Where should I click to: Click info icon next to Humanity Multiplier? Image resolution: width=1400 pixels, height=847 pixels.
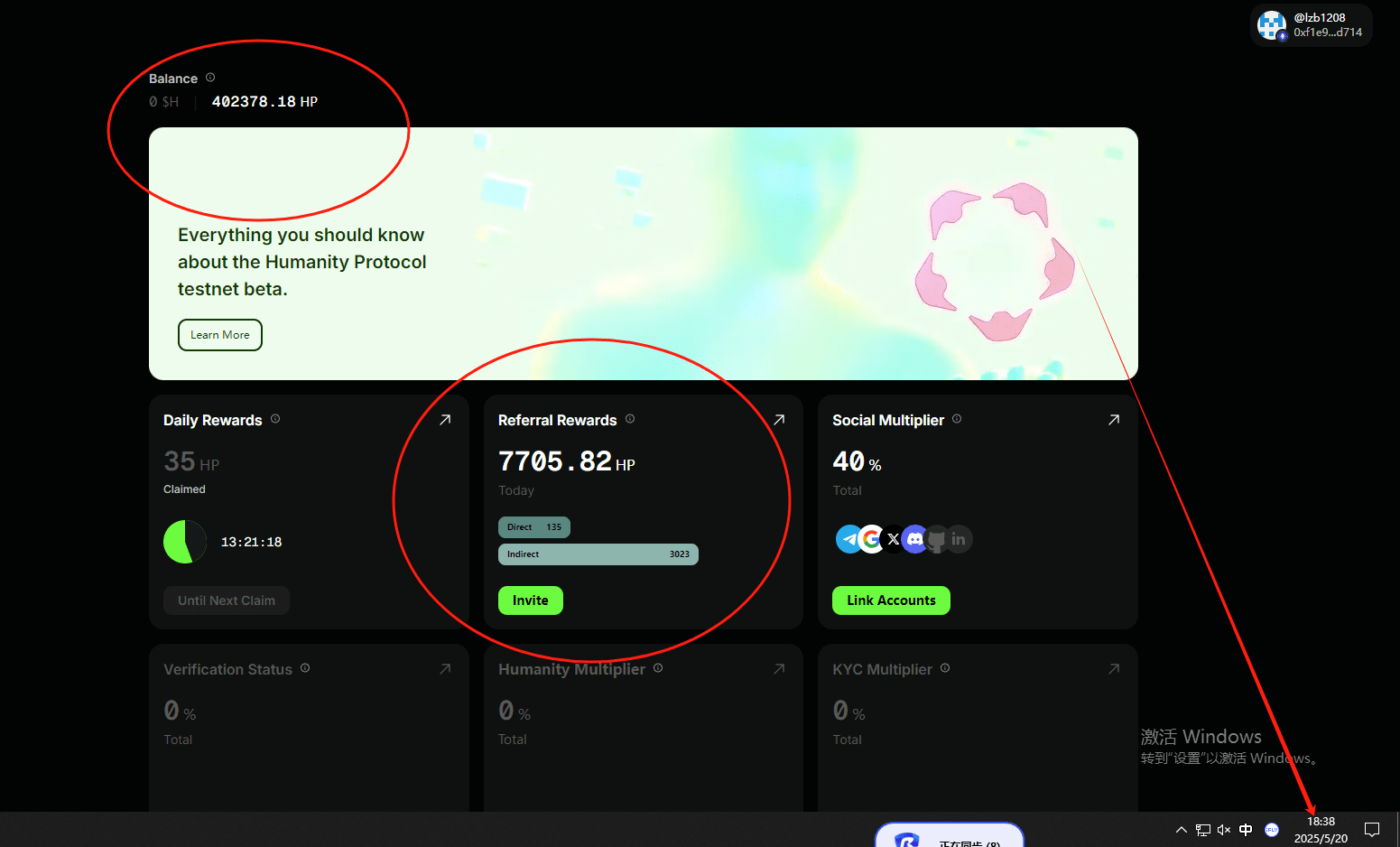click(658, 668)
